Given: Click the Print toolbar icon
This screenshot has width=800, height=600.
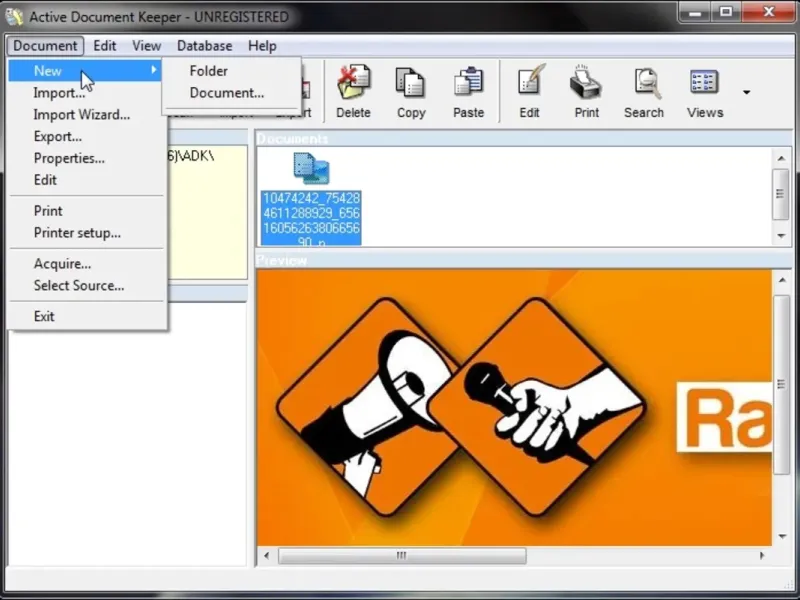Looking at the screenshot, I should pos(587,92).
